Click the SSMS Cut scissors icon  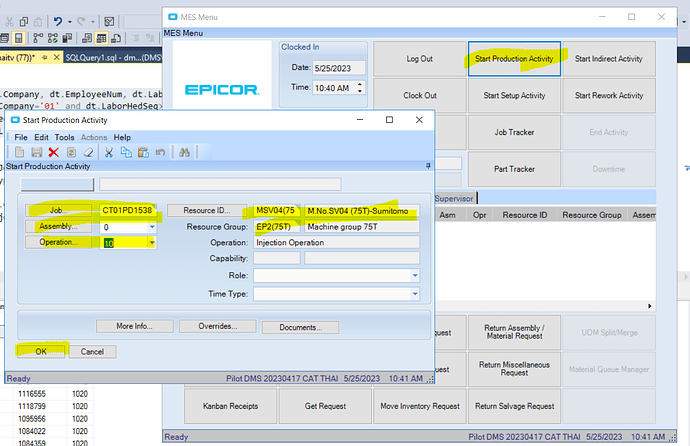tap(9, 21)
